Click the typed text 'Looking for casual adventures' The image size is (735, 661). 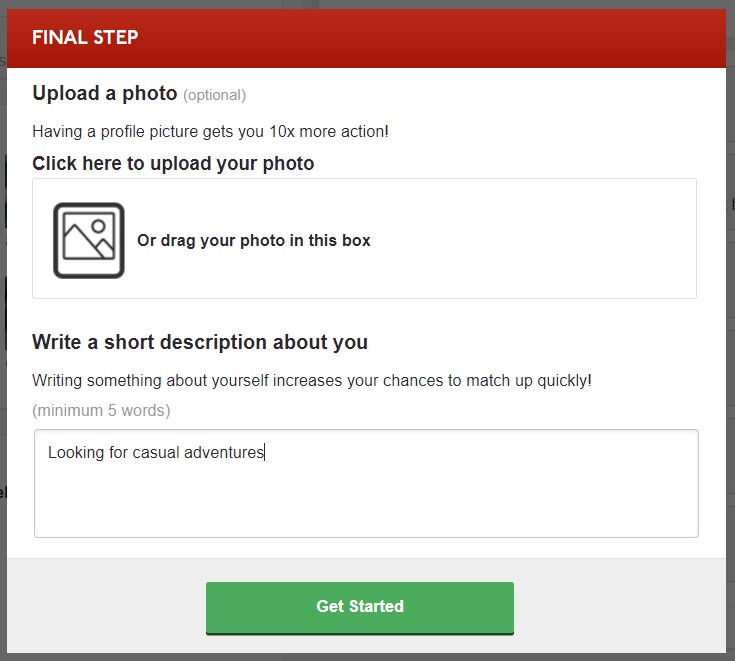point(156,452)
